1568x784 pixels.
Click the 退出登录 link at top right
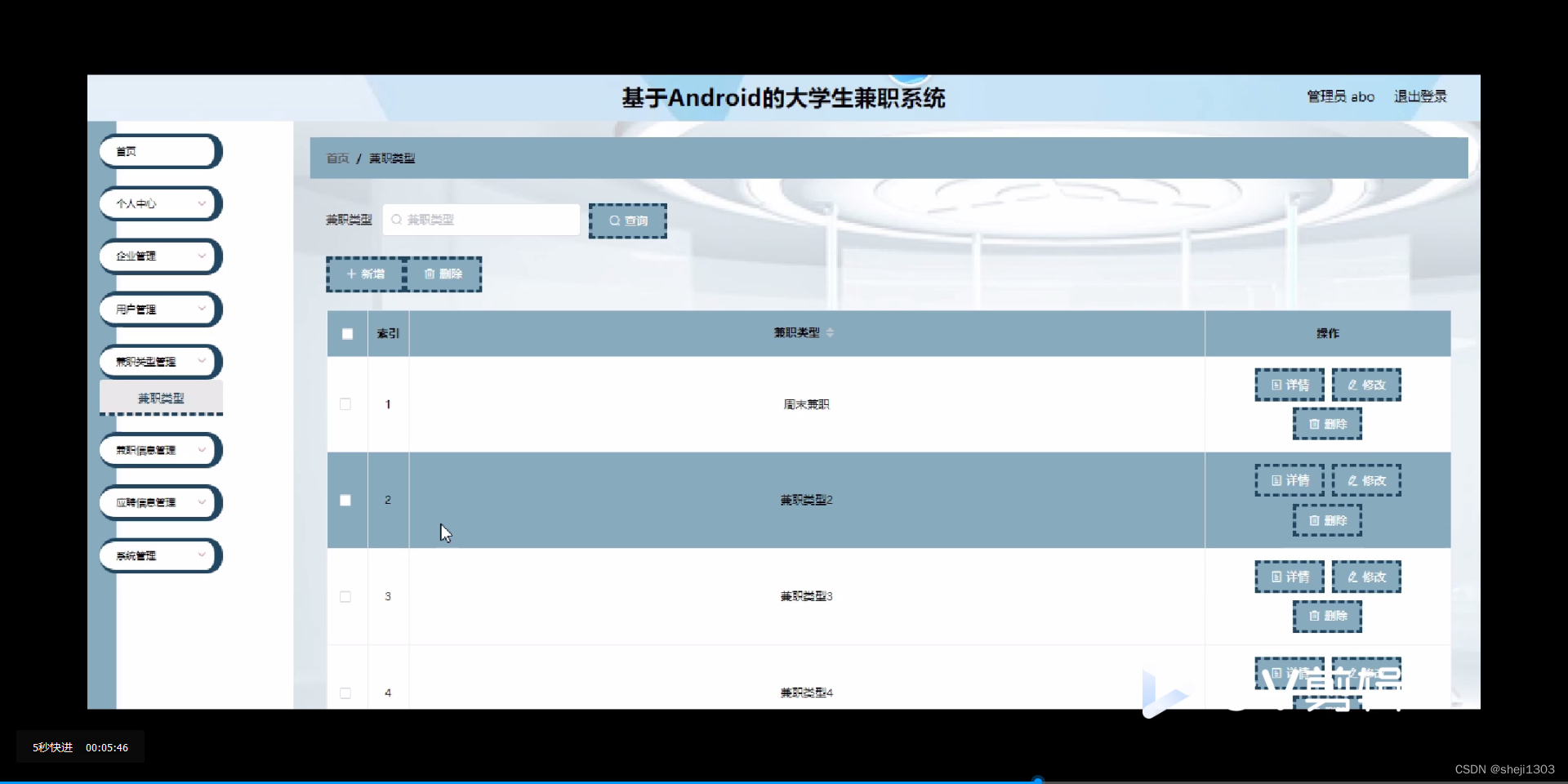(1420, 96)
